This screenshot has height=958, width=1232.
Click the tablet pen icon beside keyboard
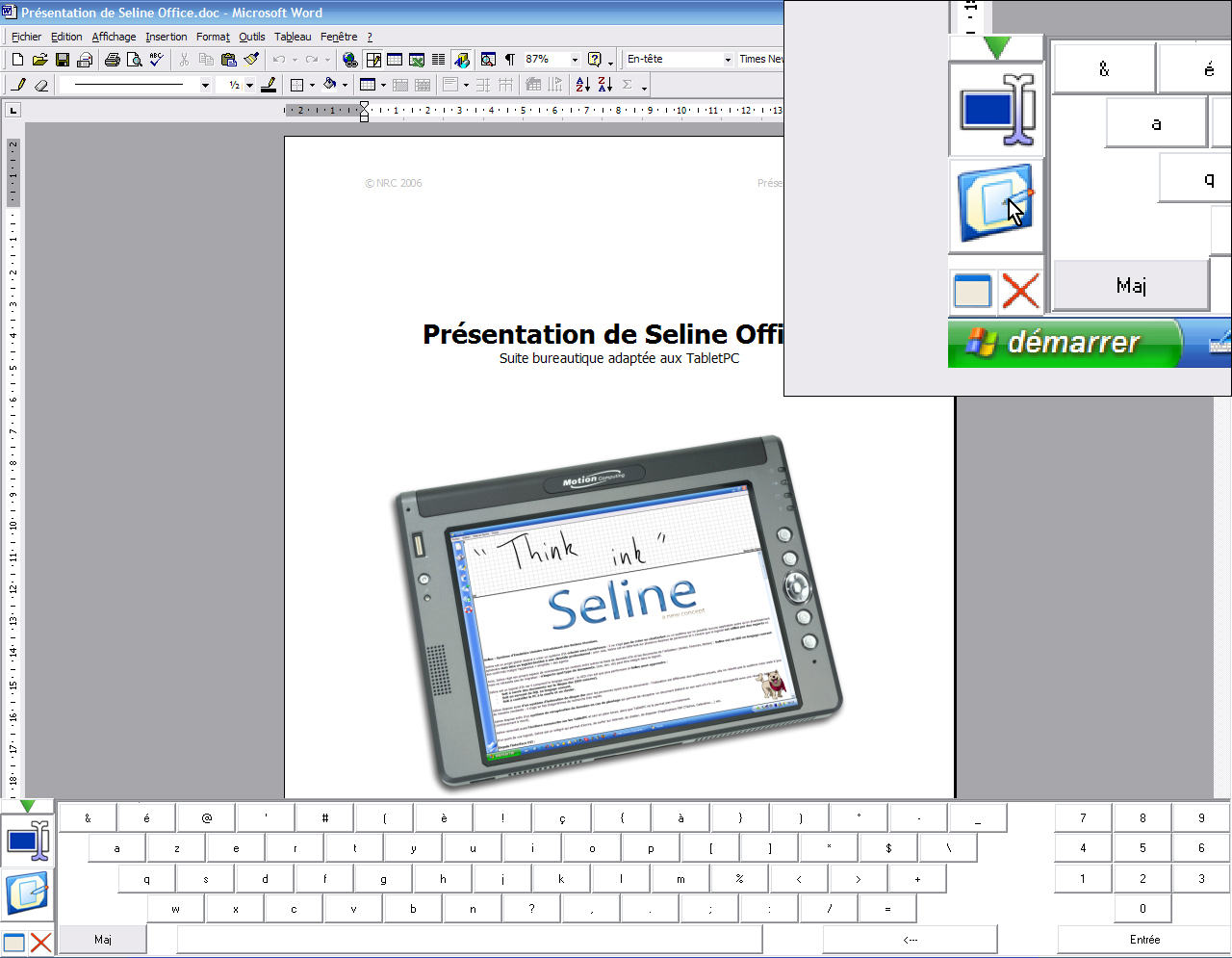[28, 893]
